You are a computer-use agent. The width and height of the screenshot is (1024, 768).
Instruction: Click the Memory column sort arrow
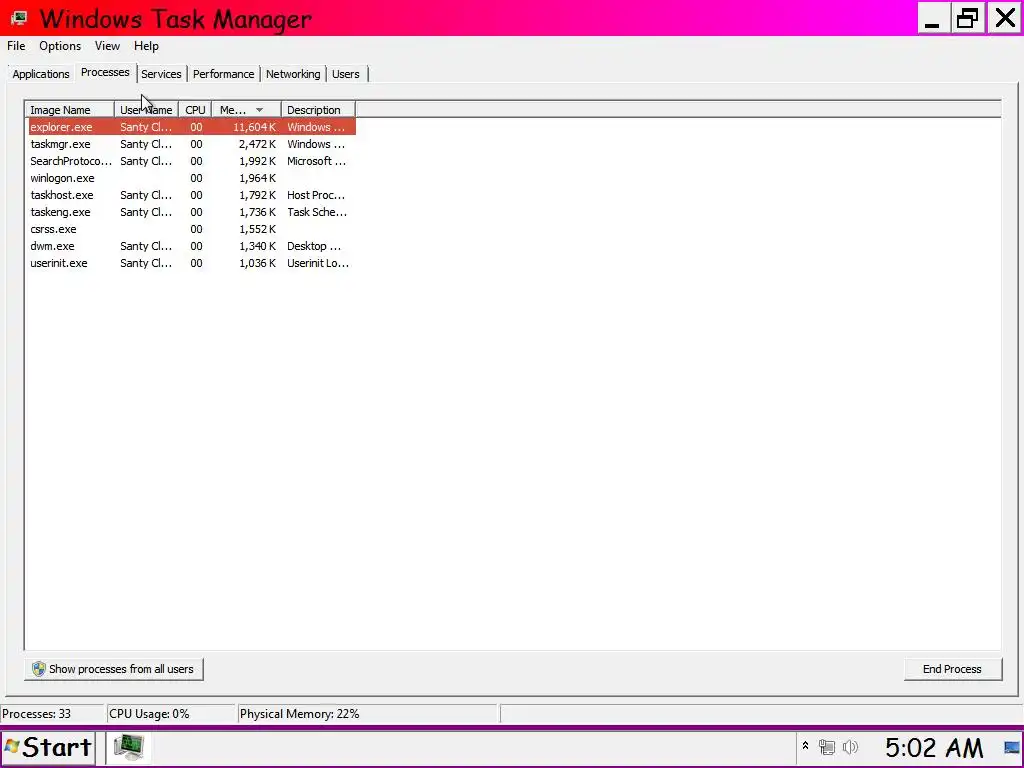259,110
